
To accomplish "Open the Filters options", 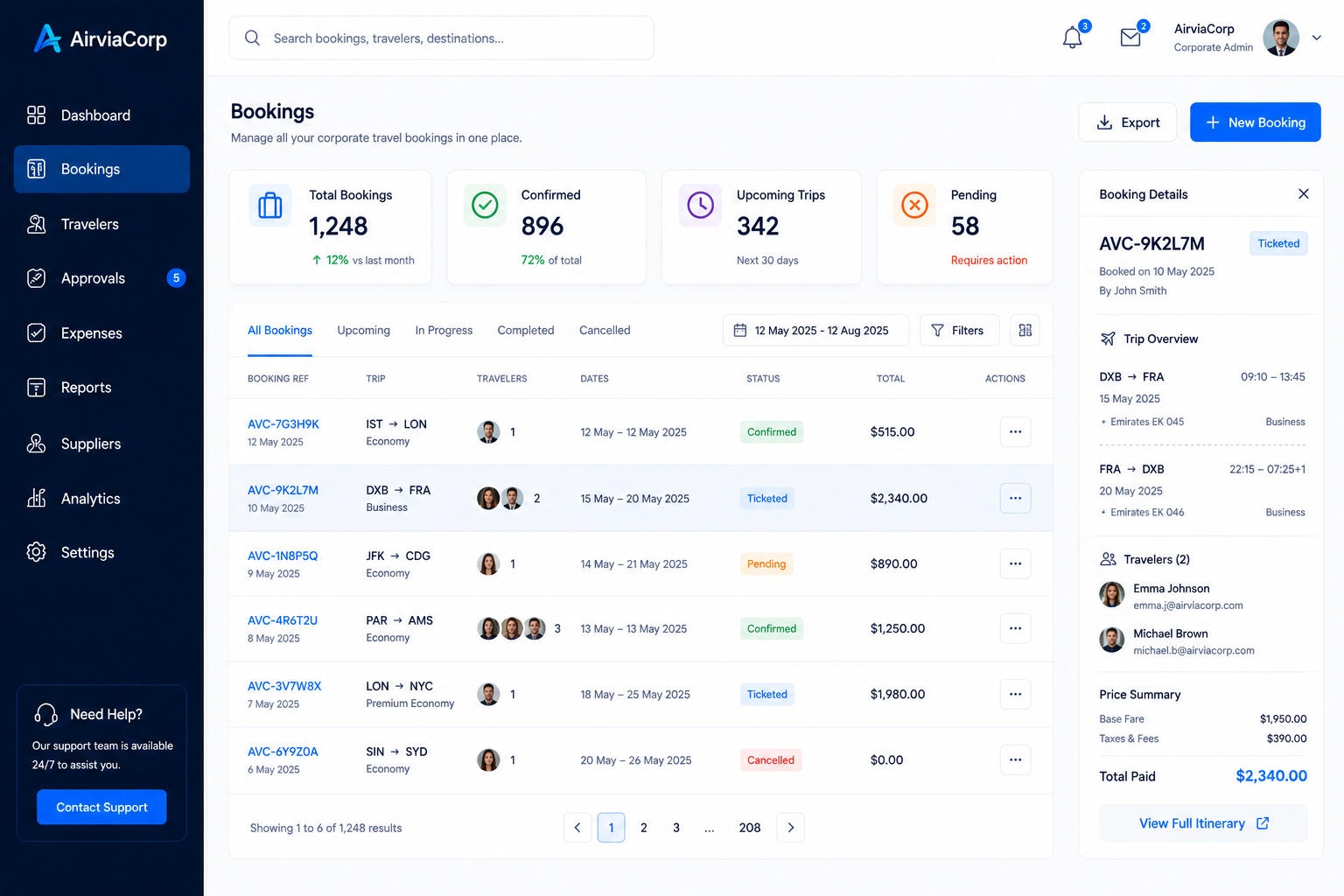I will (x=958, y=331).
